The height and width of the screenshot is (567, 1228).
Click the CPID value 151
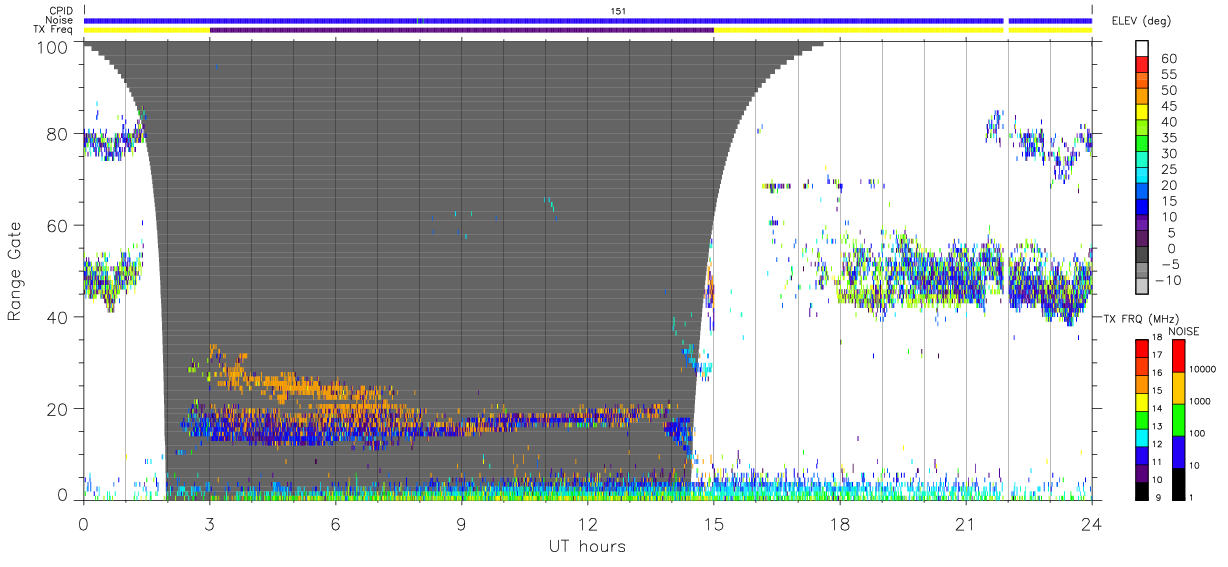click(618, 11)
